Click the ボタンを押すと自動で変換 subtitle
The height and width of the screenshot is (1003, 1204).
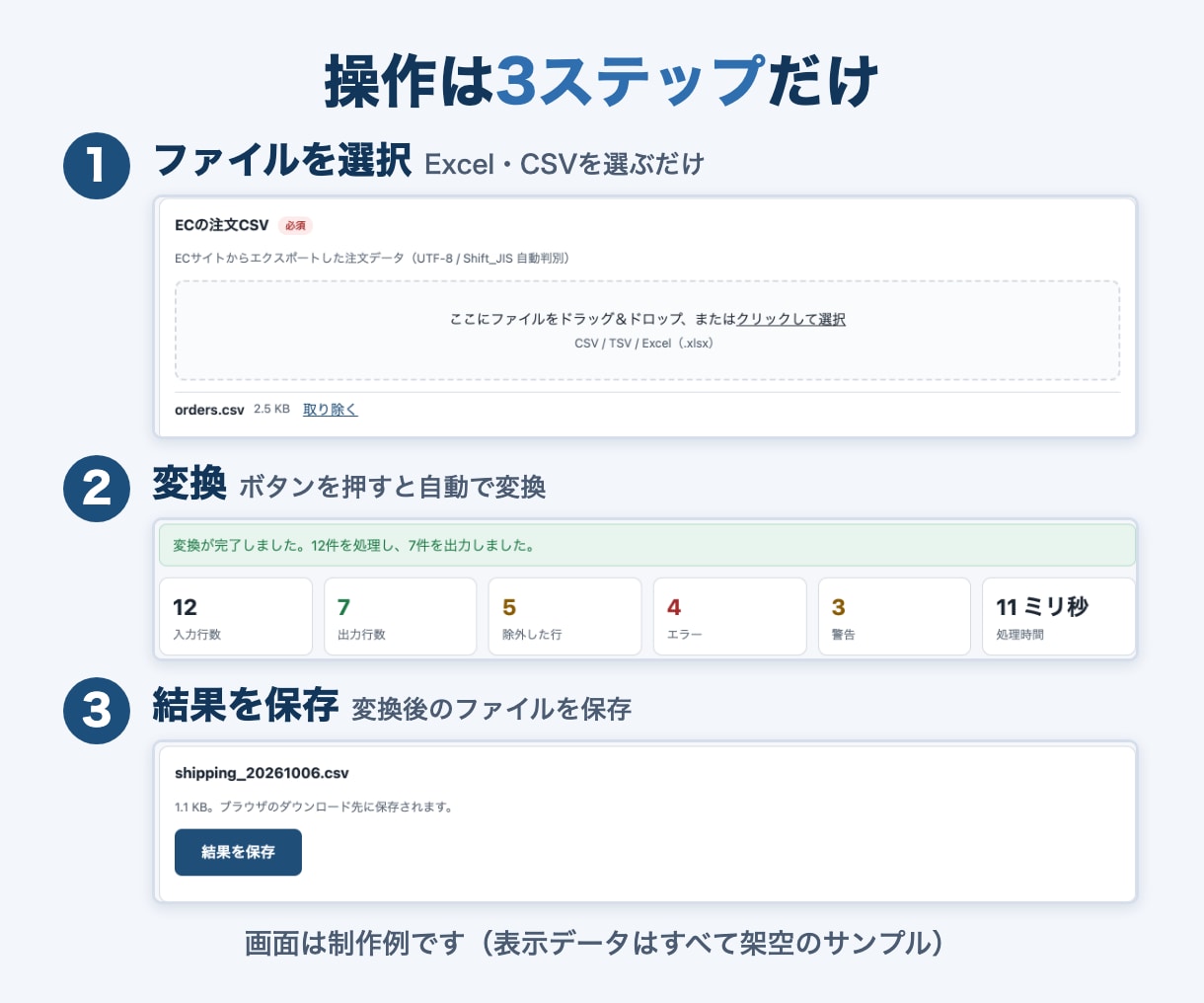pyautogui.click(x=393, y=487)
